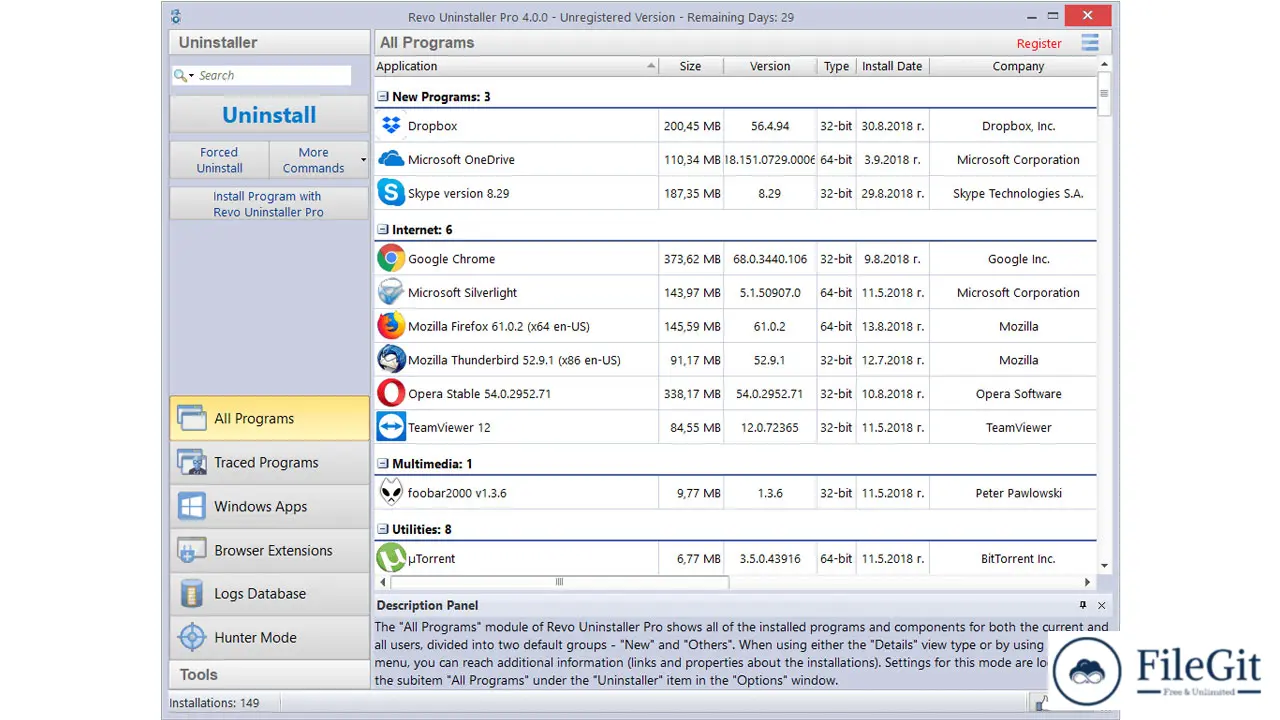Click the 373,62 MB size cell
The width and height of the screenshot is (1280, 720).
tap(692, 259)
